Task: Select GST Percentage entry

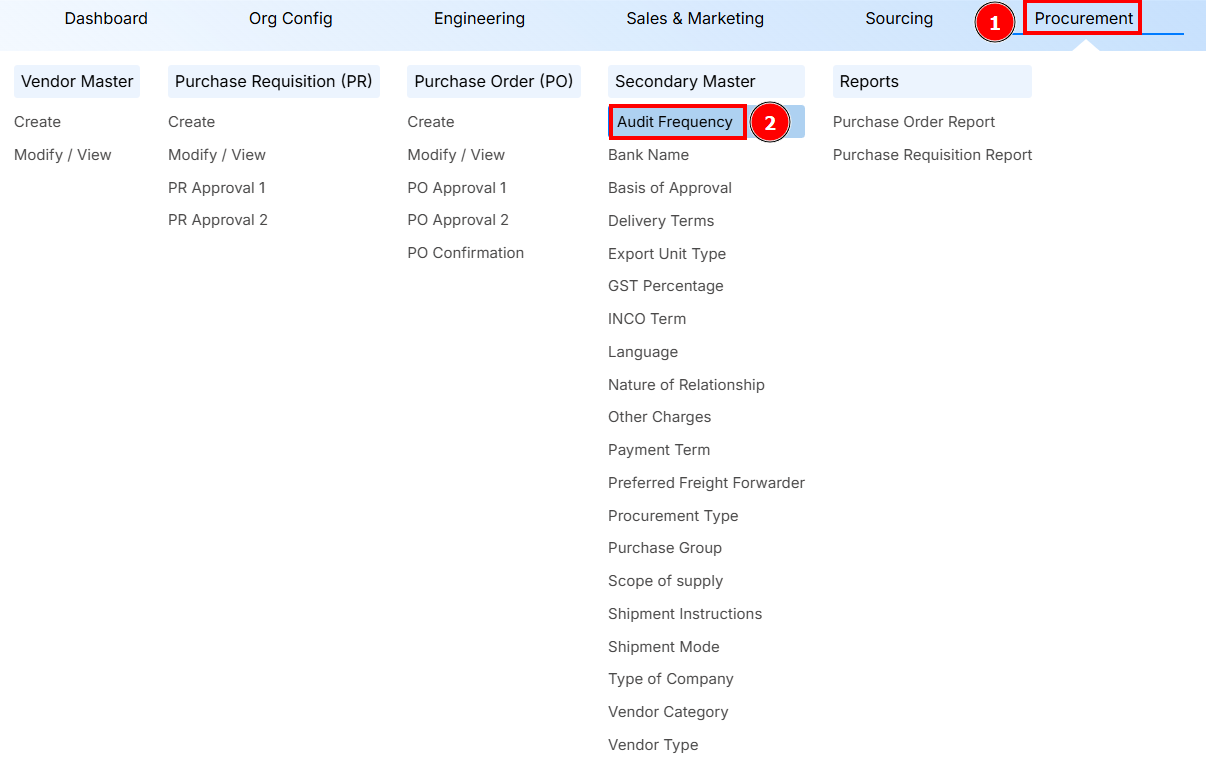Action: coord(665,285)
